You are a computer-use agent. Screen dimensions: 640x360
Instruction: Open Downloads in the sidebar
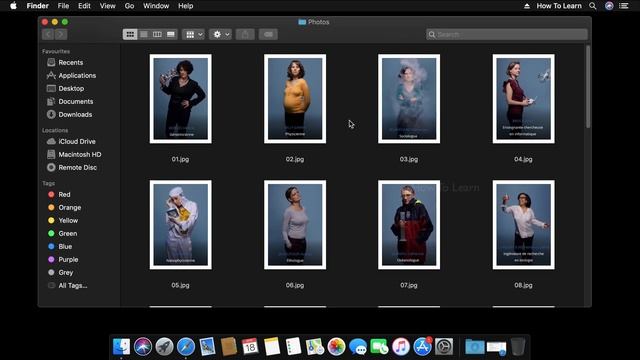70,115
